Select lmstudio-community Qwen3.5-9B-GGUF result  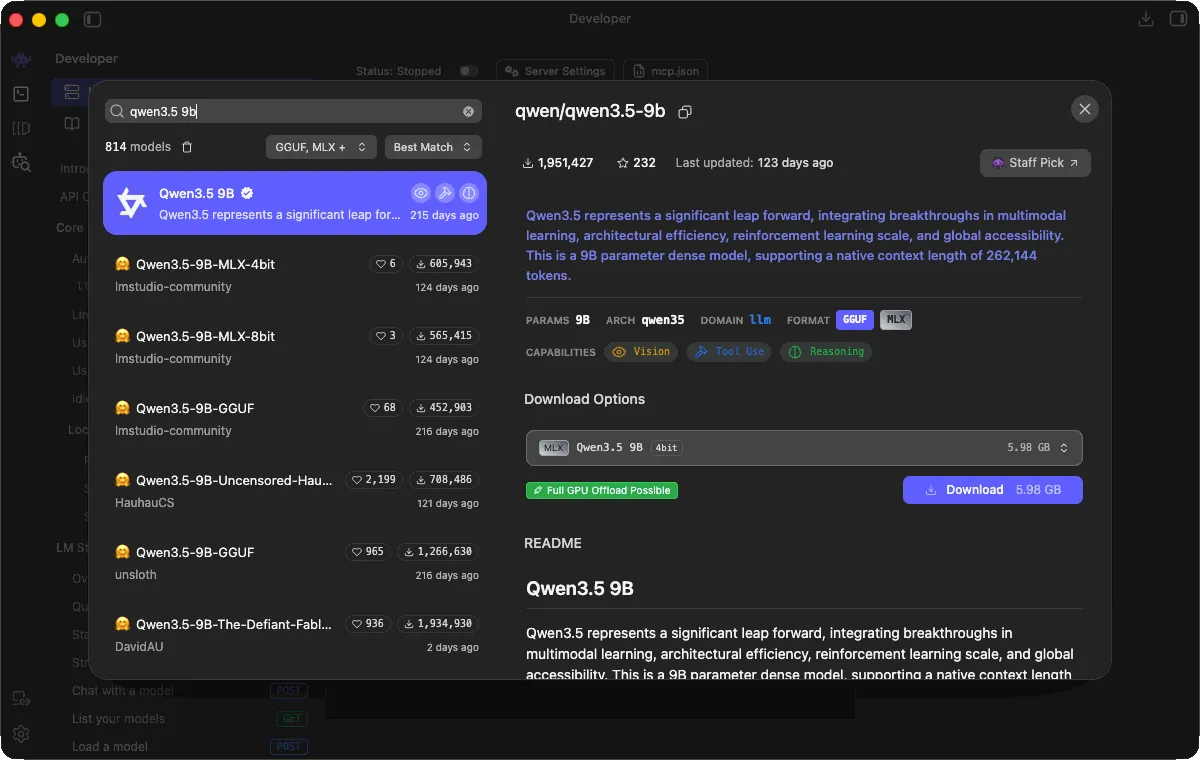[295, 419]
